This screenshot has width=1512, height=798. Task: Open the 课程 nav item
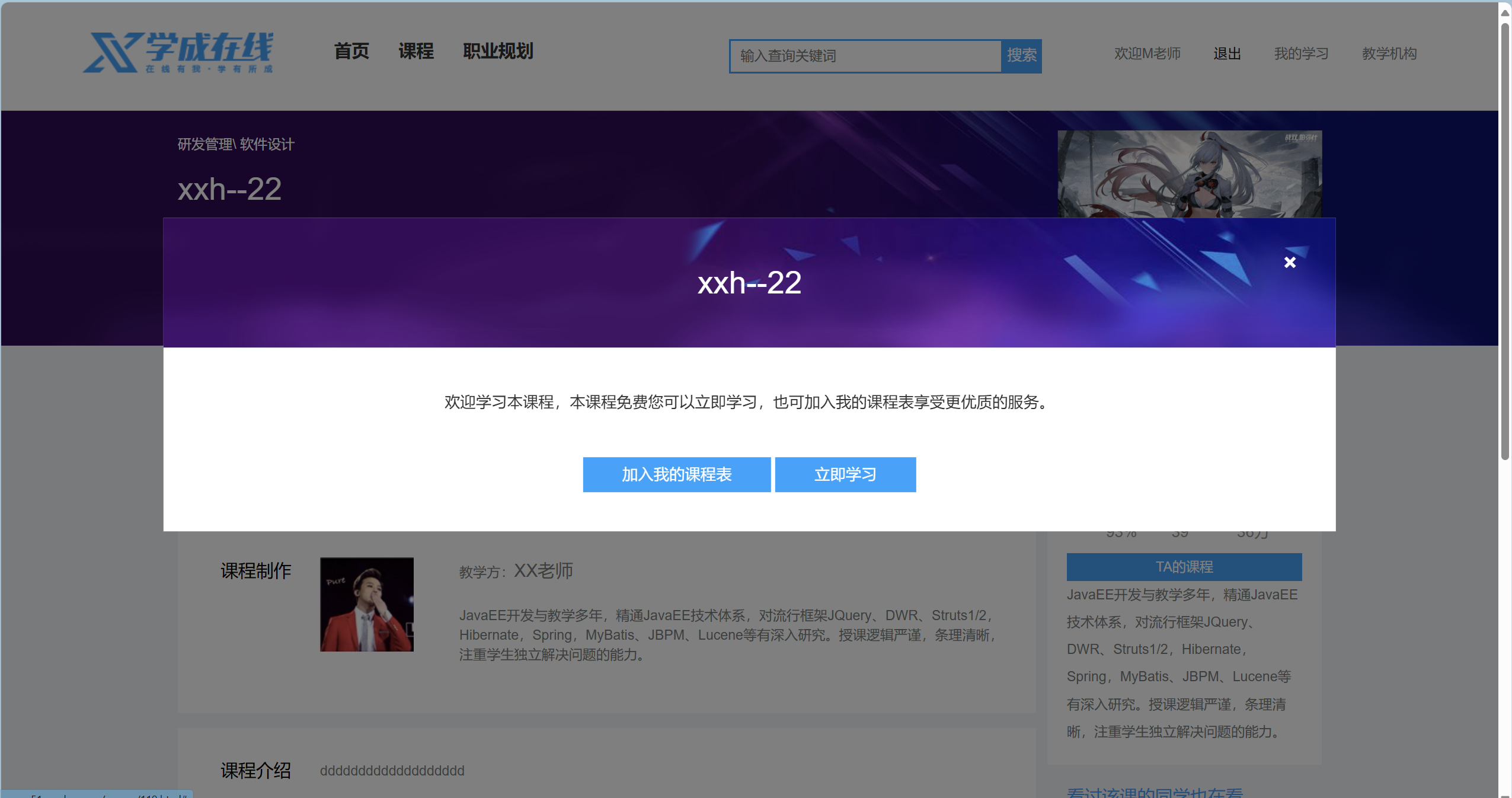point(415,52)
